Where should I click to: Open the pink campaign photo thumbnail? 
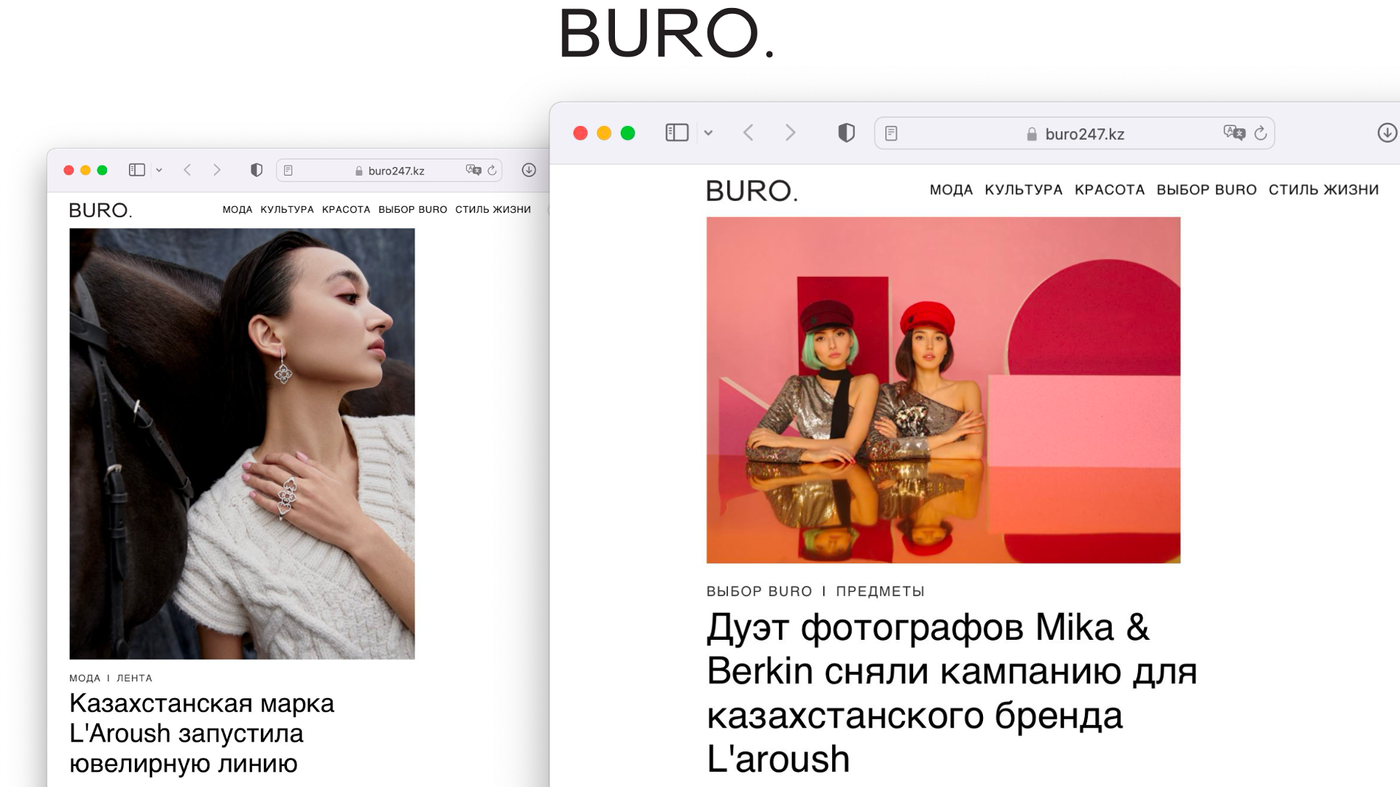(x=943, y=390)
